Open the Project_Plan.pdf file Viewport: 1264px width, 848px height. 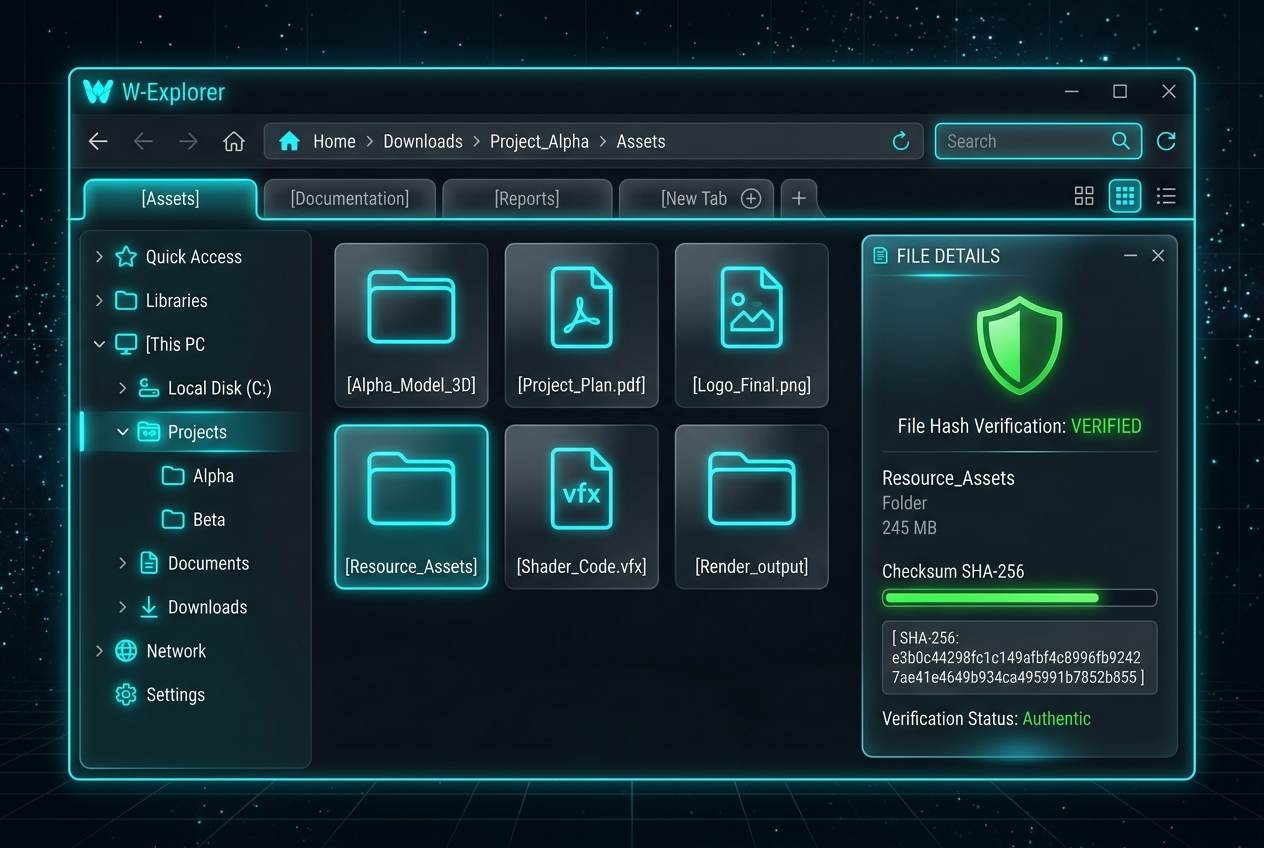coord(581,325)
